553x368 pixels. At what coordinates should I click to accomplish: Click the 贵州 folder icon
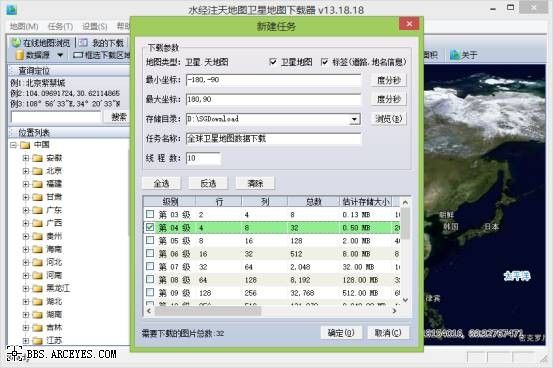tap(37, 236)
